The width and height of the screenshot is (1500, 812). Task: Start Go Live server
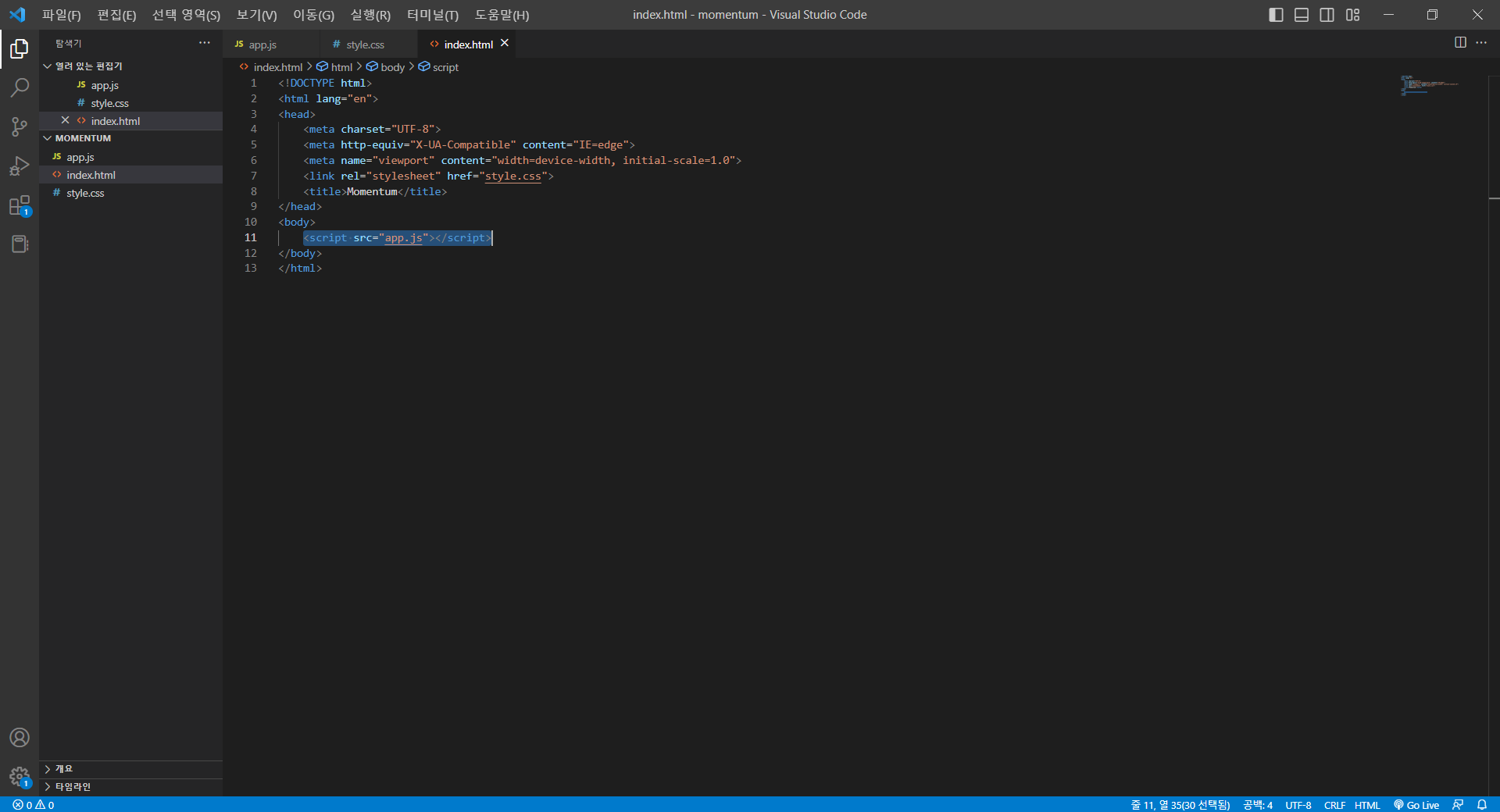tap(1416, 805)
